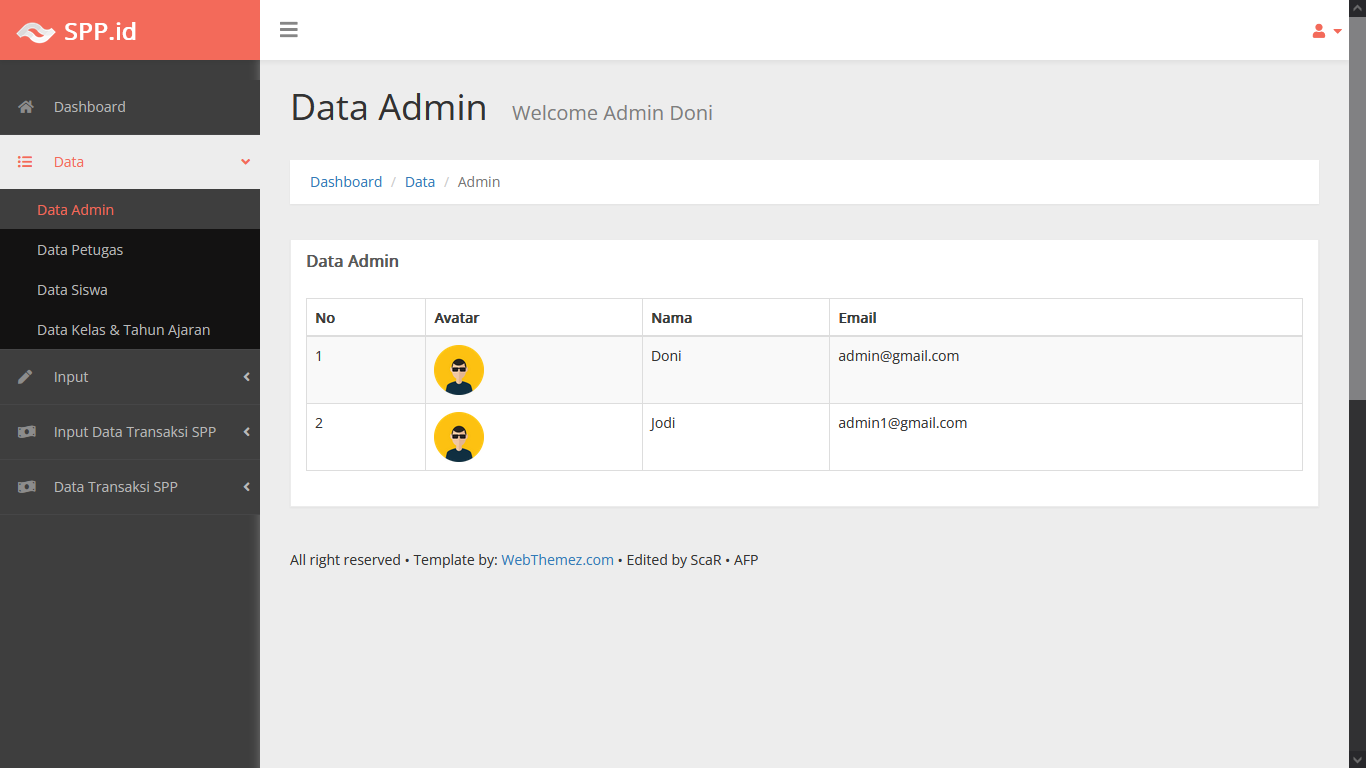This screenshot has width=1366, height=768.
Task: Collapse the Data menu chevron
Action: [245, 162]
